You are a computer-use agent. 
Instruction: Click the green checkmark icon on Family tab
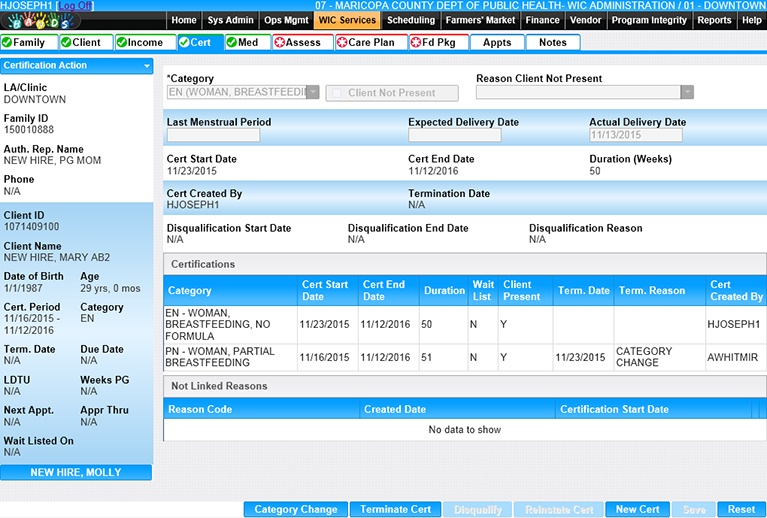[8, 43]
